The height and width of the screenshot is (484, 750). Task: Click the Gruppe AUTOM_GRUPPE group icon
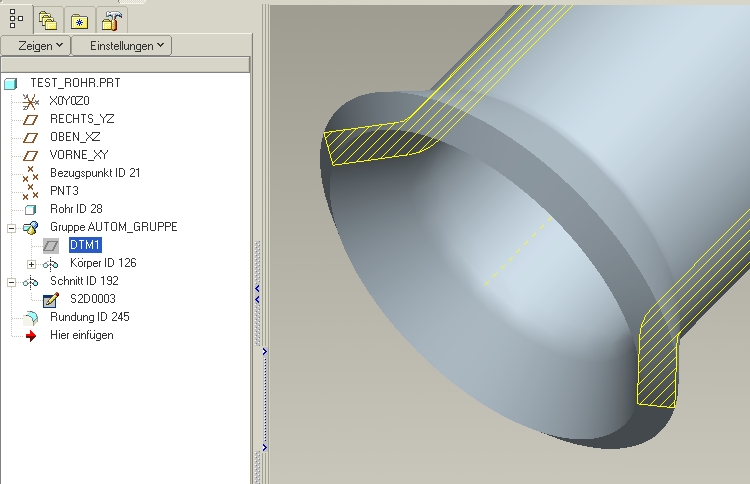point(31,228)
